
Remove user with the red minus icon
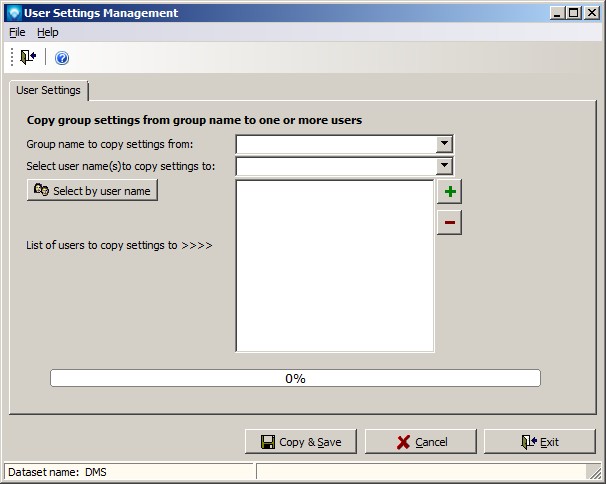tap(449, 222)
